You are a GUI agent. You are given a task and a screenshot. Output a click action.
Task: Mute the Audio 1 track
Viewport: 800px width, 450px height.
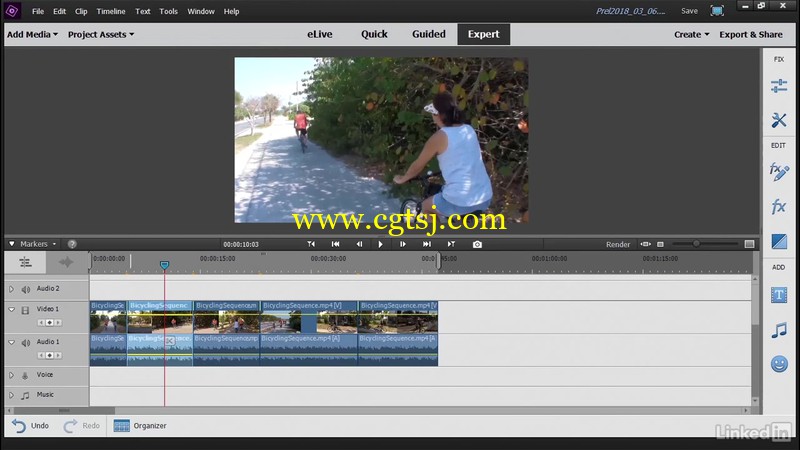(x=26, y=343)
